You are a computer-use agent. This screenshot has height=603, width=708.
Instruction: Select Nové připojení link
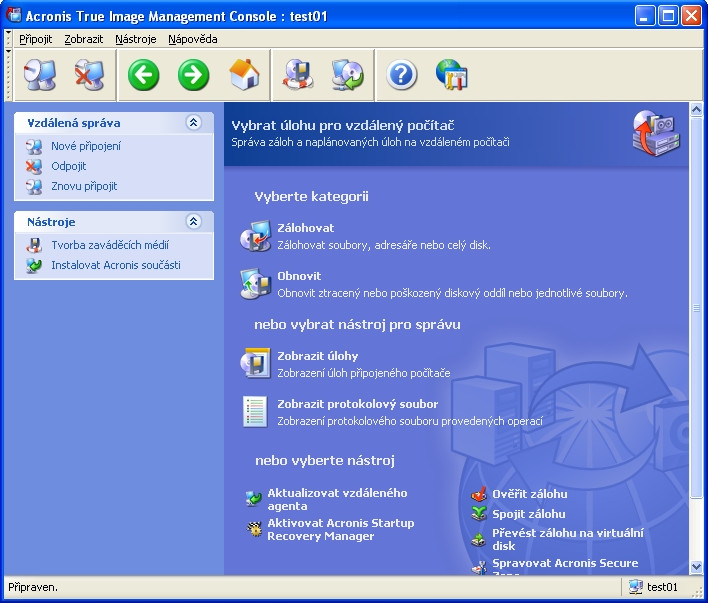[86, 146]
